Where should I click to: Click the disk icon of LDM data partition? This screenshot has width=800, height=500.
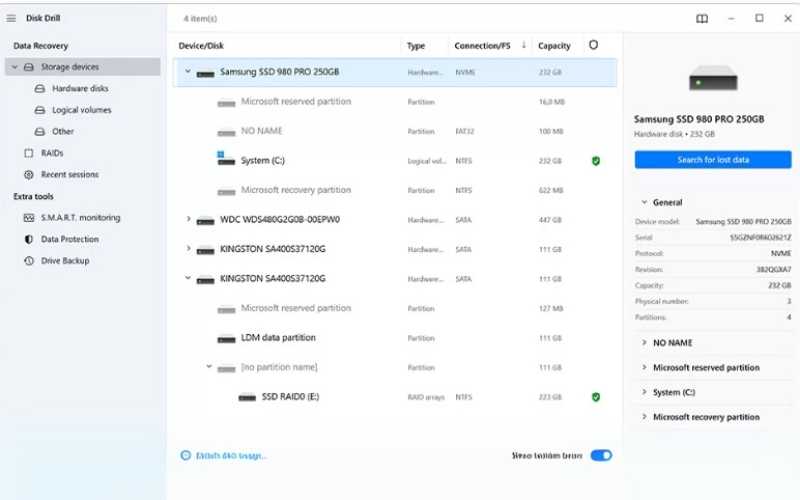[x=226, y=339]
